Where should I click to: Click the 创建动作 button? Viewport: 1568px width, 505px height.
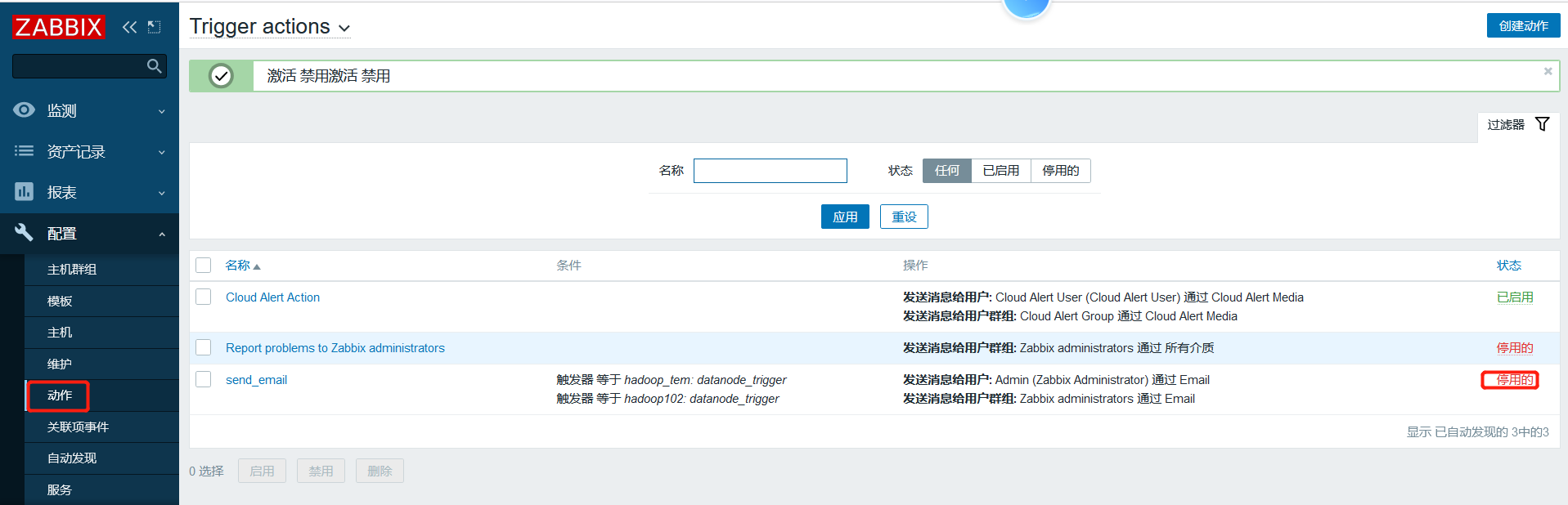pyautogui.click(x=1523, y=25)
